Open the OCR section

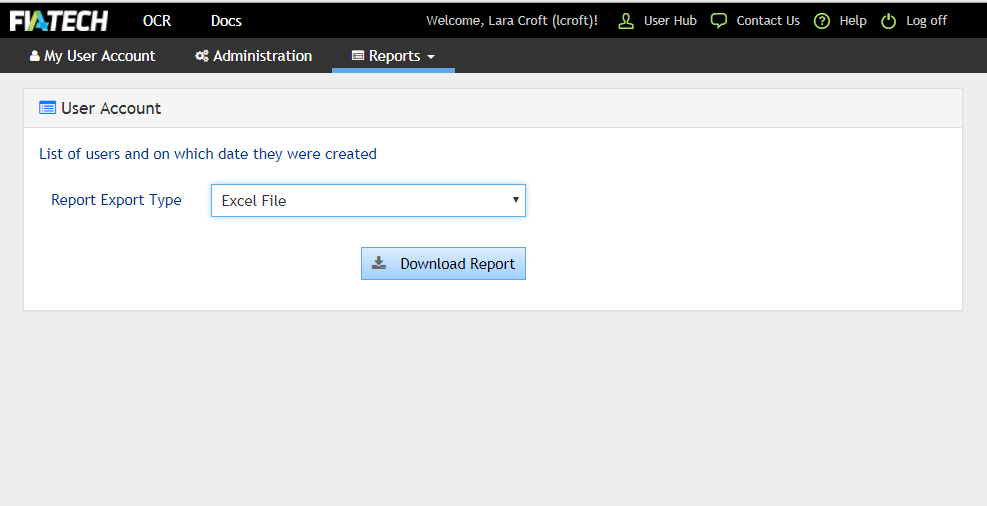[x=157, y=21]
